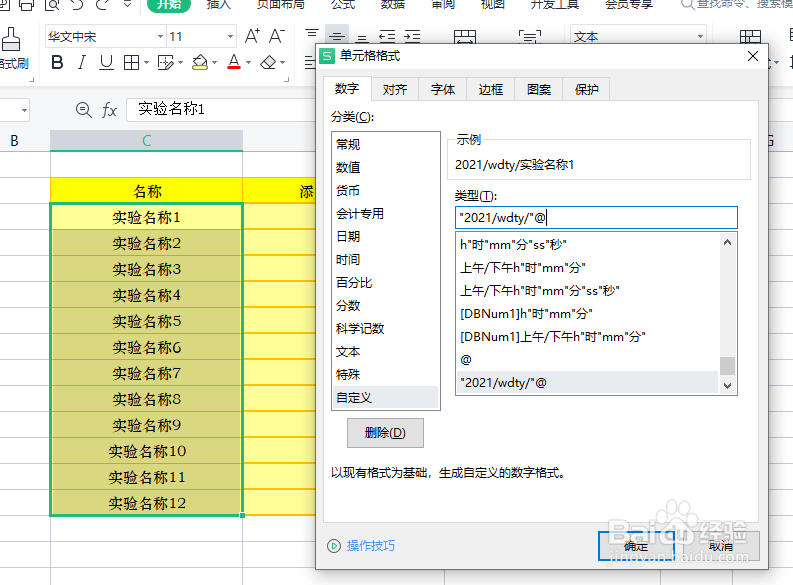This screenshot has width=793, height=585.
Task: Click the fx insert function icon
Action: click(109, 110)
